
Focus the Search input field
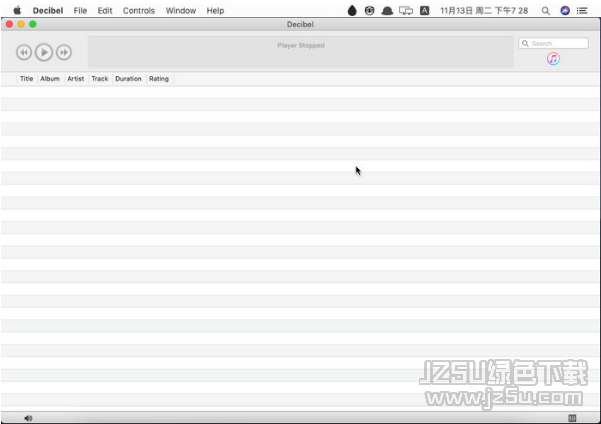point(558,44)
